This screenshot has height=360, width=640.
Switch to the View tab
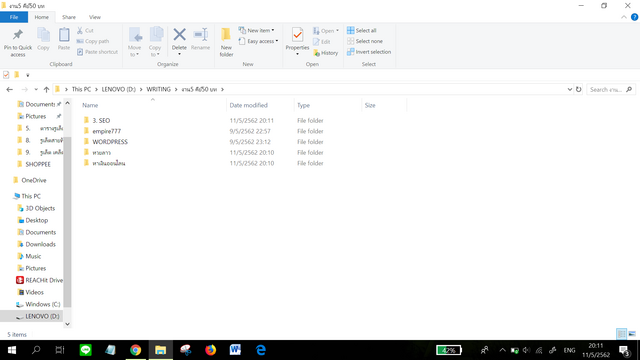coord(95,17)
